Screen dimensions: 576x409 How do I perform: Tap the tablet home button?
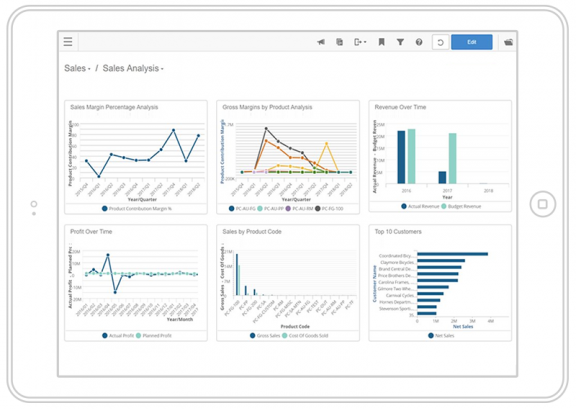click(543, 204)
